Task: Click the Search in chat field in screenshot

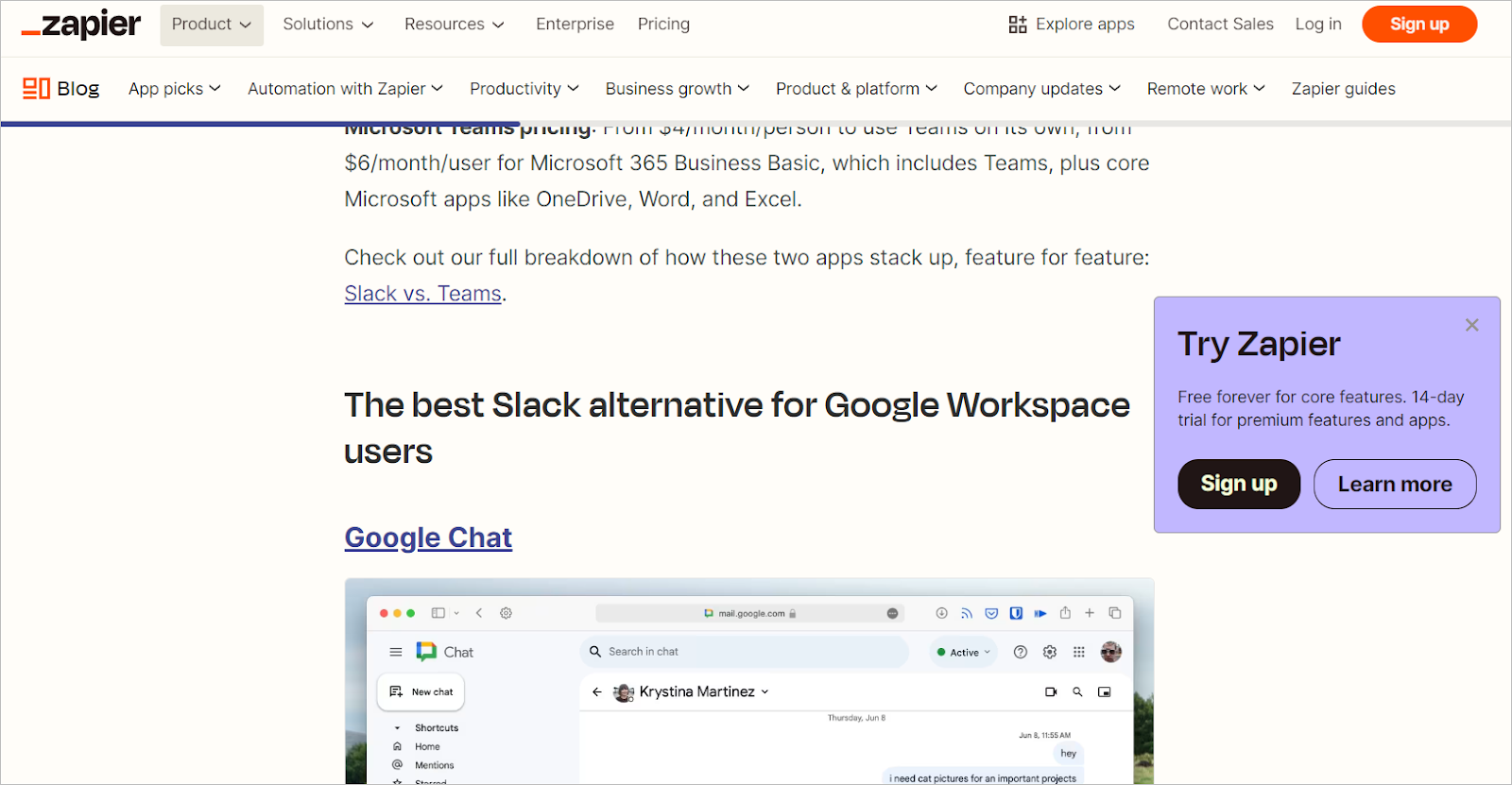Action: click(x=745, y=652)
